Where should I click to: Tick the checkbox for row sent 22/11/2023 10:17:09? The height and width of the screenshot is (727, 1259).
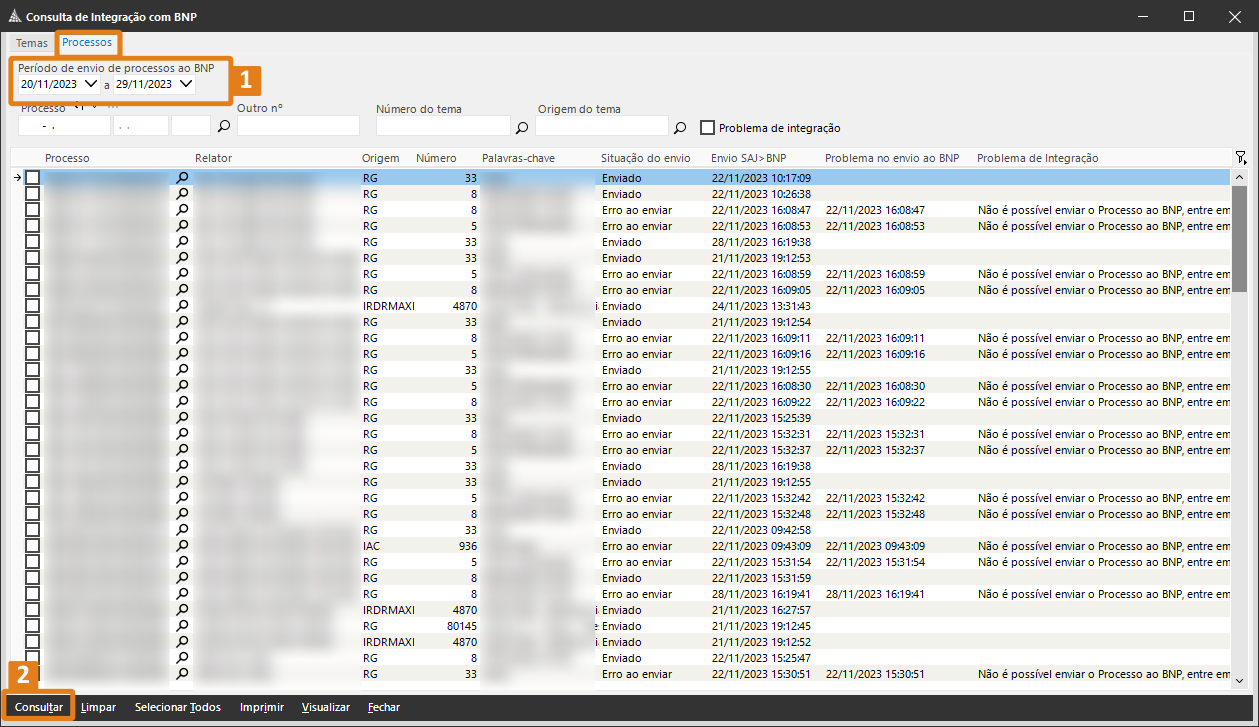coord(32,177)
